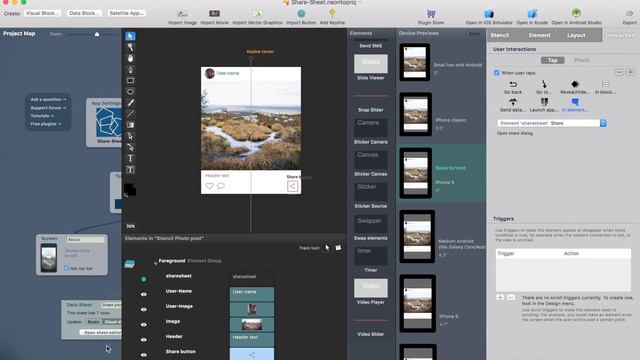Viewport: 640px width, 360px height.
Task: Click the icon right of Track tool pointer
Action: click(338, 248)
